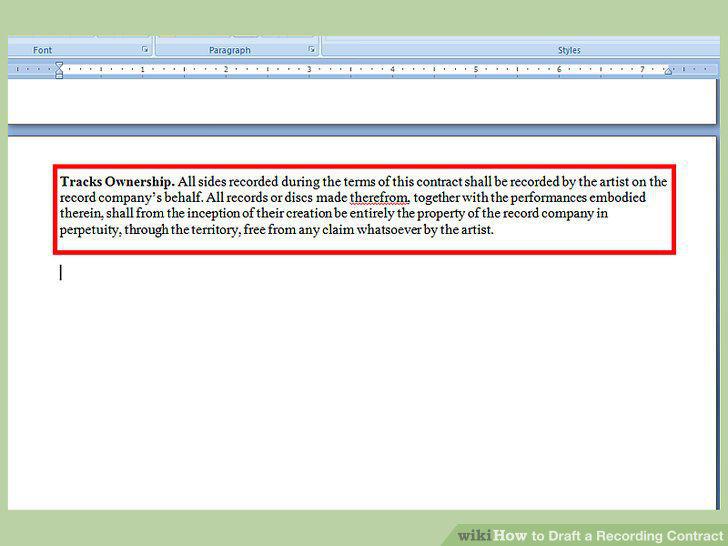728x546 pixels.
Task: Click the Font group label
Action: [42, 50]
